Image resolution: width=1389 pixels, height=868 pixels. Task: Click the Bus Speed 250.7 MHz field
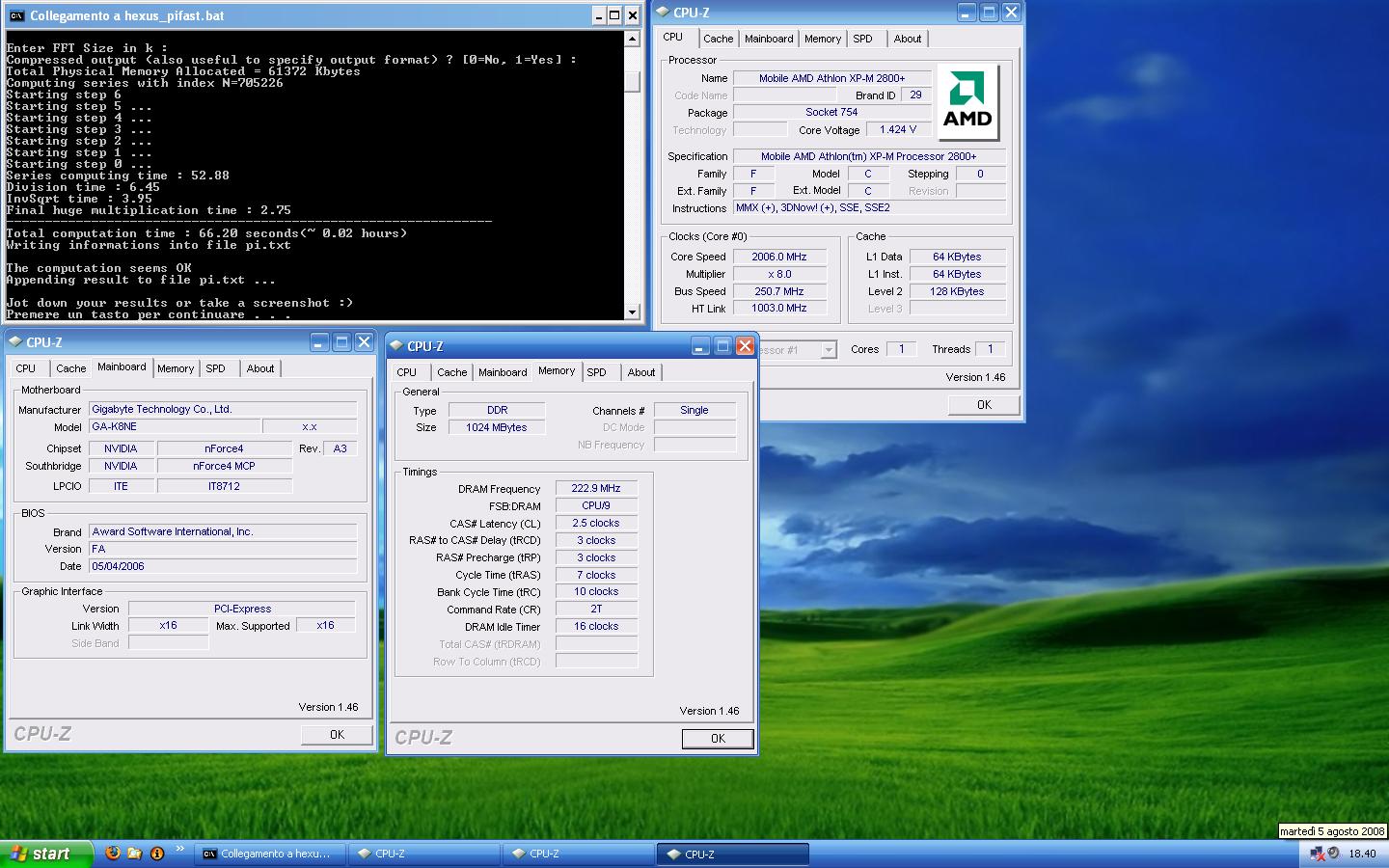[779, 291]
